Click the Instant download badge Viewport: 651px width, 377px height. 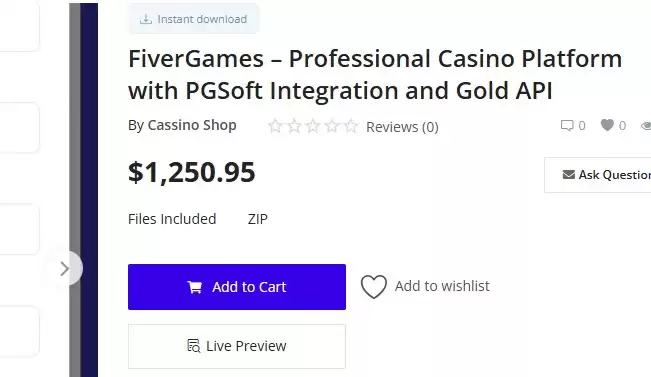coord(193,19)
